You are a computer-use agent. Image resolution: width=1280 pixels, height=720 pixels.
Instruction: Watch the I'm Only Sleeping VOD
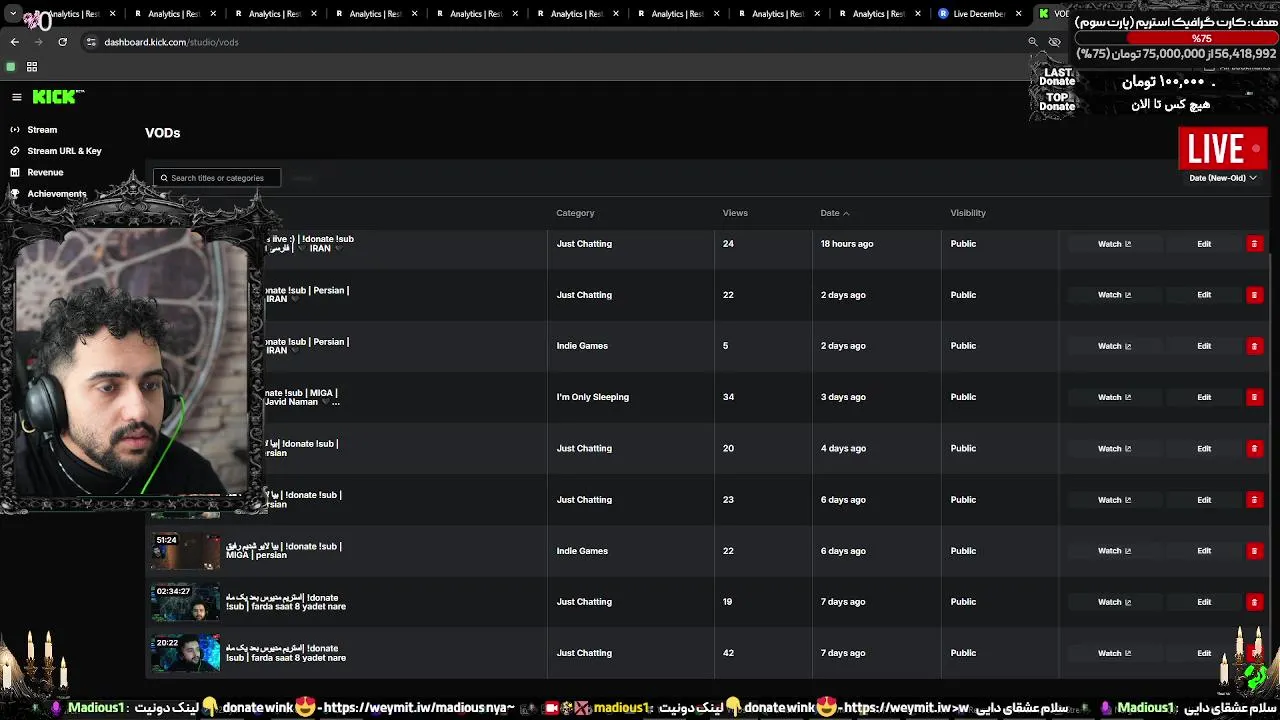coord(1114,397)
